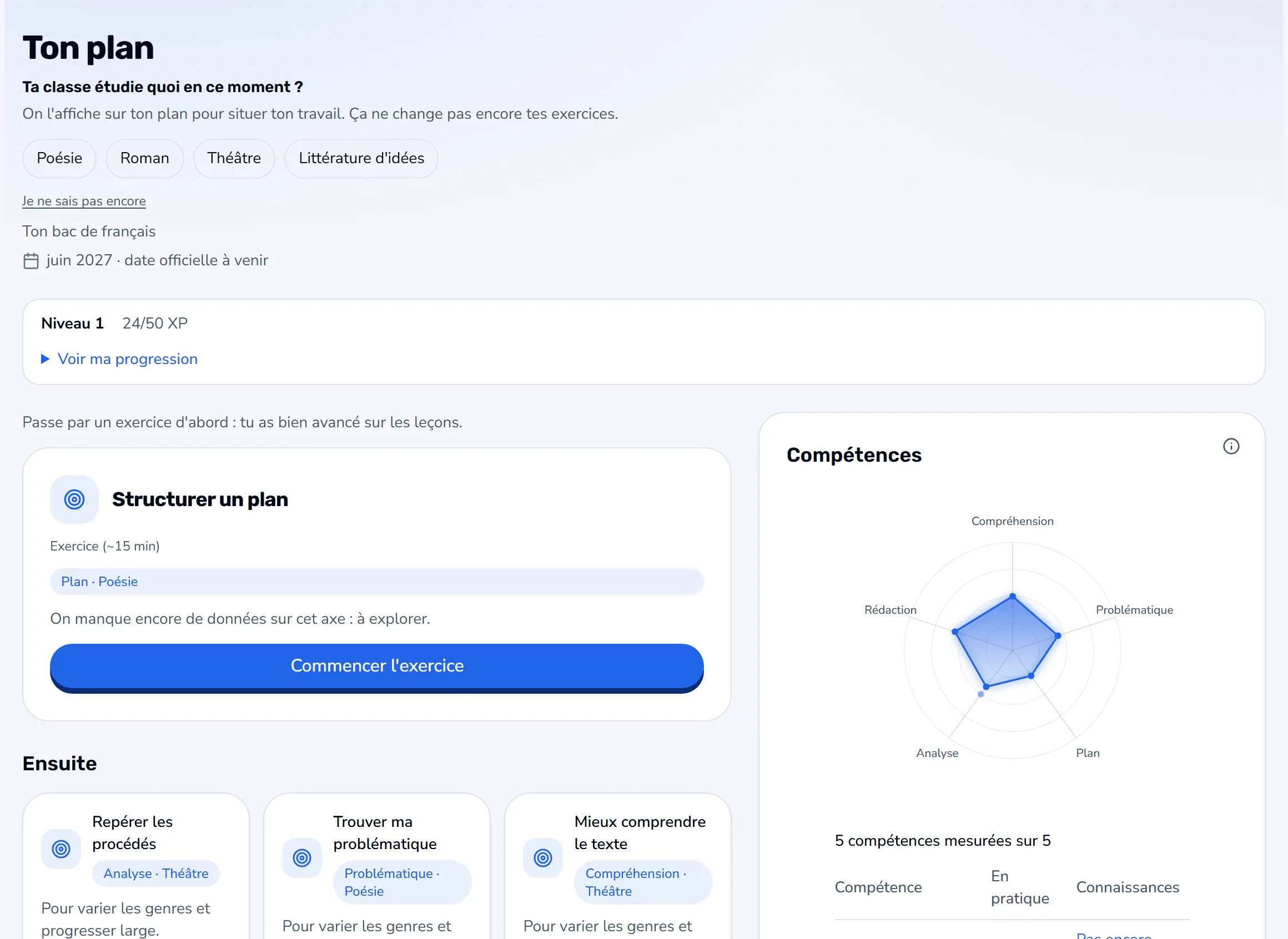
Task: Click the info icon in Compétences card
Action: [x=1231, y=446]
